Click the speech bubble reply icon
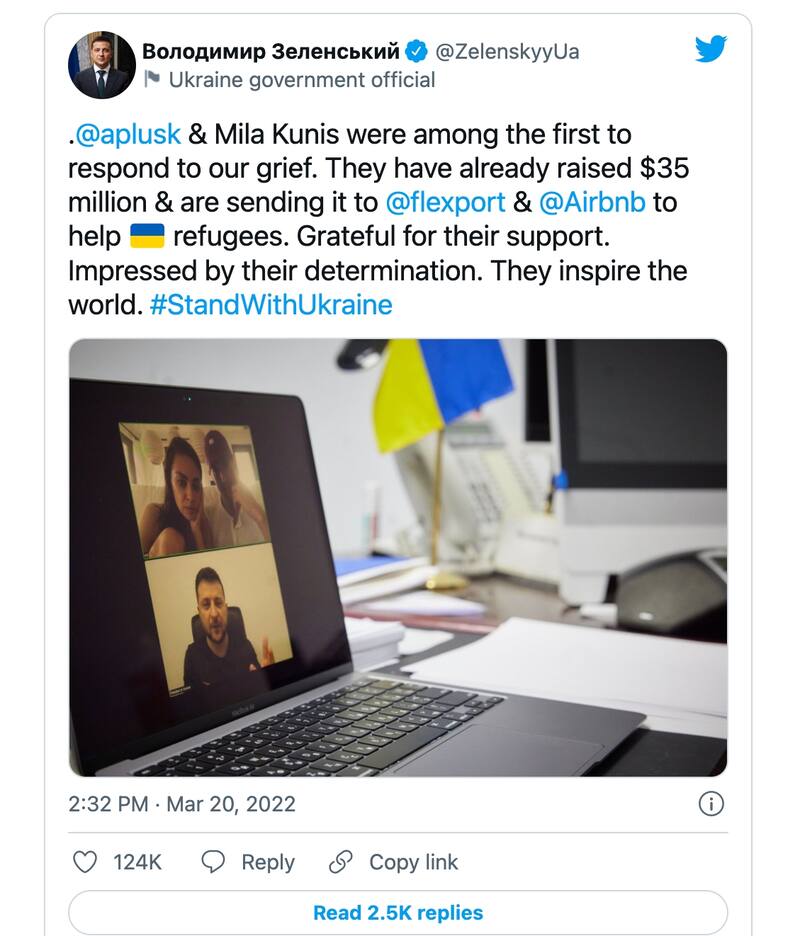Image resolution: width=800 pixels, height=936 pixels. pos(213,862)
